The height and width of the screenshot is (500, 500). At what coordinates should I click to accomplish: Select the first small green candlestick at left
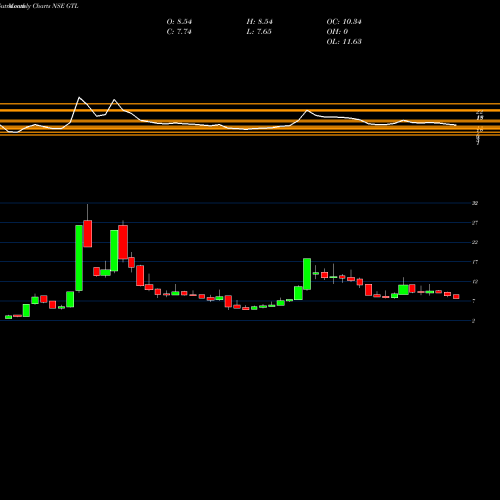(8, 317)
